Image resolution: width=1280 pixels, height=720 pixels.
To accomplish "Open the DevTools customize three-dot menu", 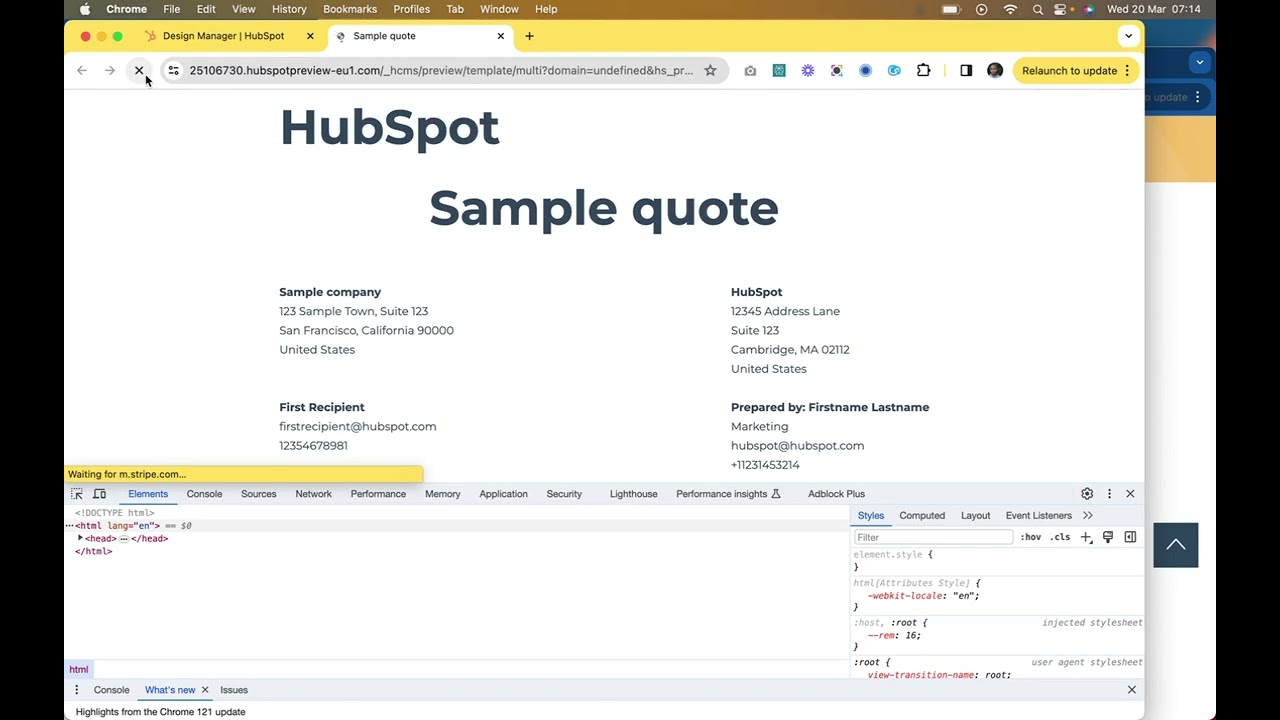I will (1109, 494).
